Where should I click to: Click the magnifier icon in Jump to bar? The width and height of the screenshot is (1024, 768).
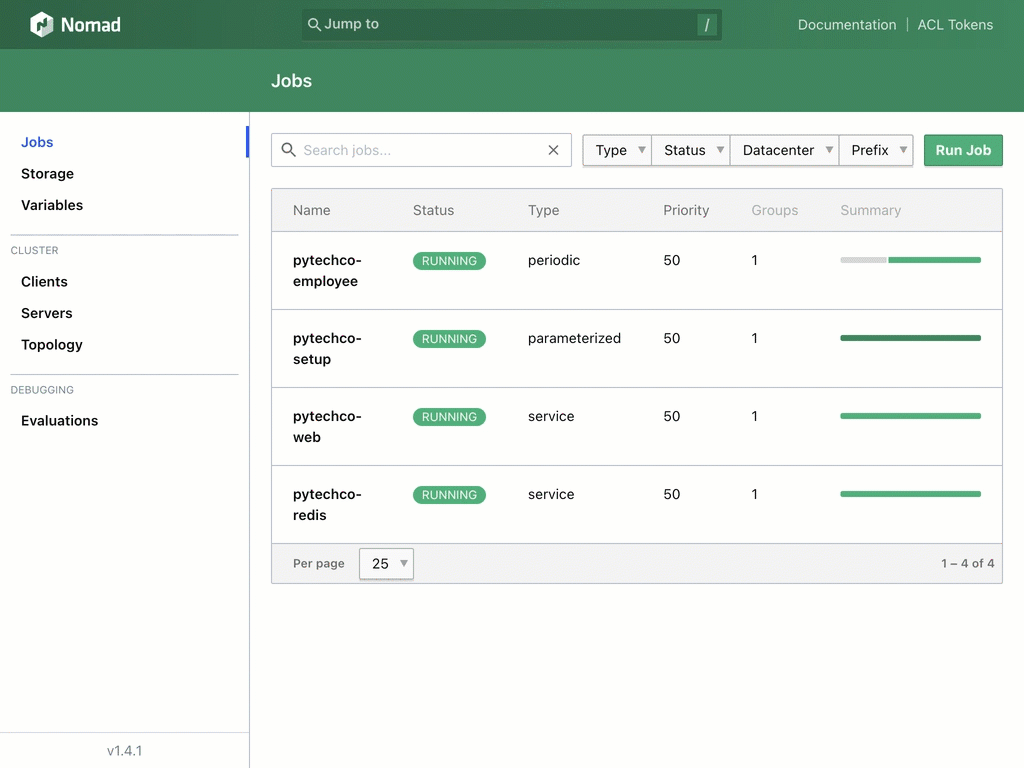click(x=314, y=25)
